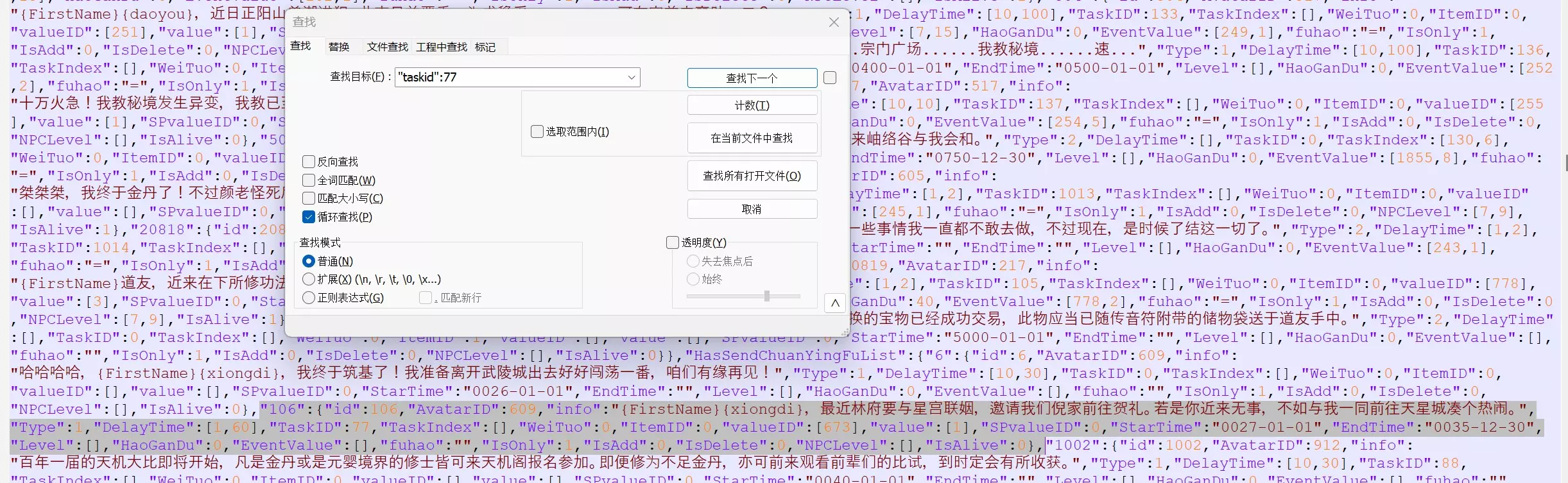Click the editor's vertical scrollbar thumb
Screen dimensions: 1568x483
pos(1565,163)
